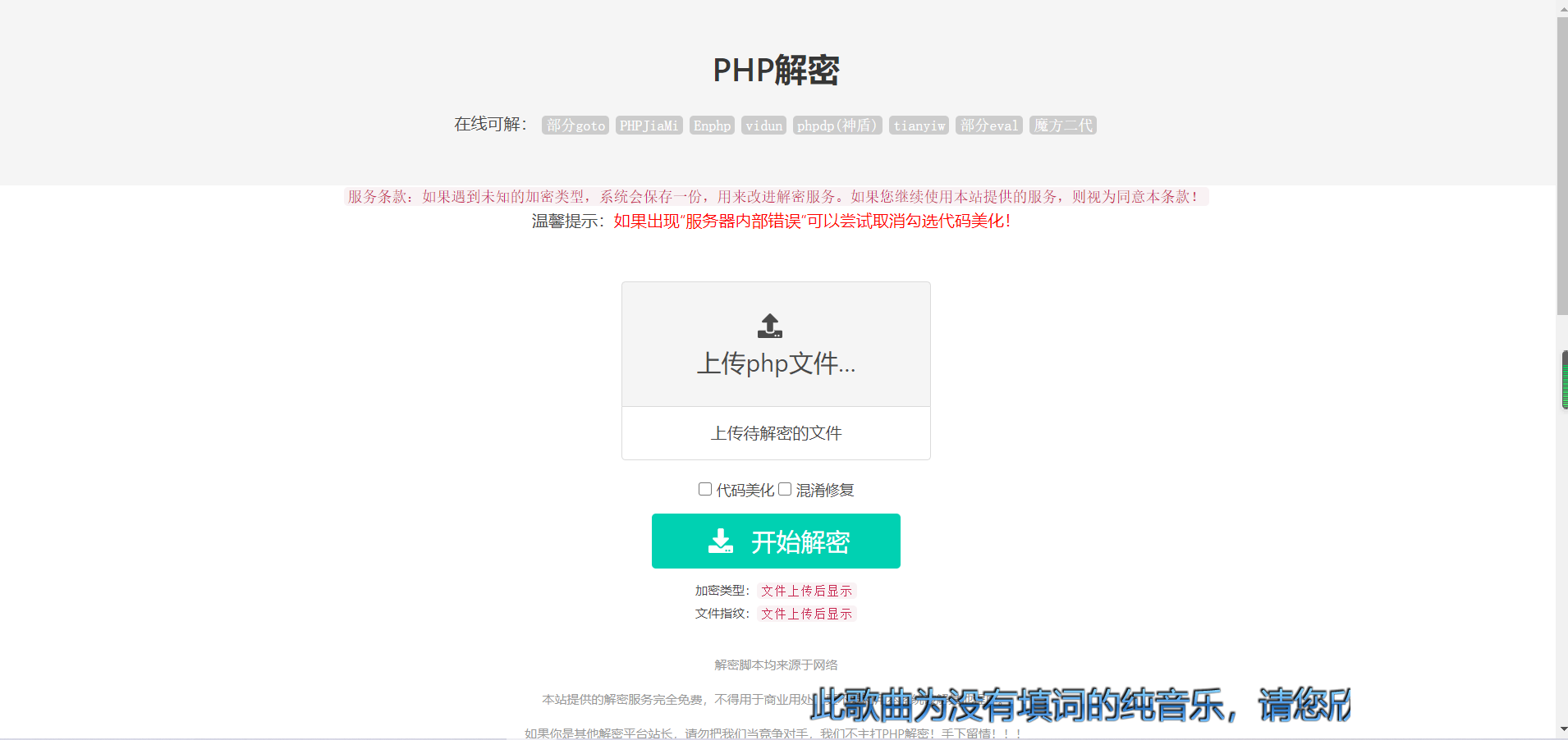The image size is (1568, 740).
Task: Click the tianyiw tag
Action: tap(919, 126)
